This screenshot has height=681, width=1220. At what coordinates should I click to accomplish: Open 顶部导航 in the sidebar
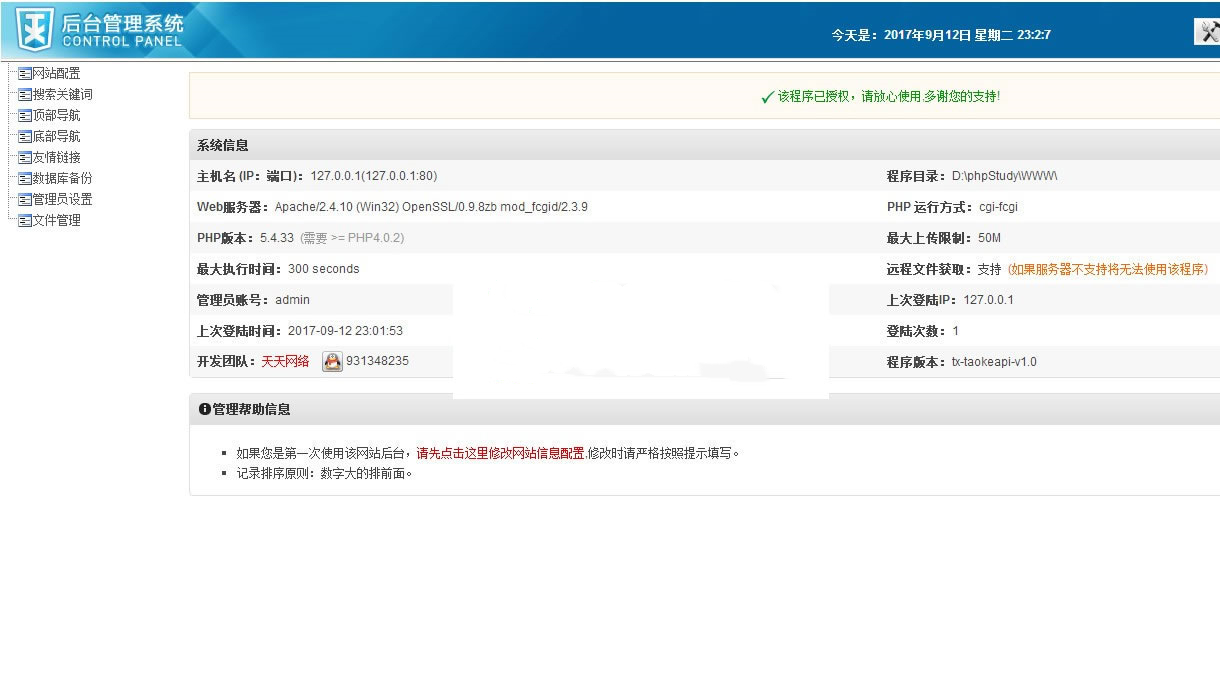pos(56,115)
